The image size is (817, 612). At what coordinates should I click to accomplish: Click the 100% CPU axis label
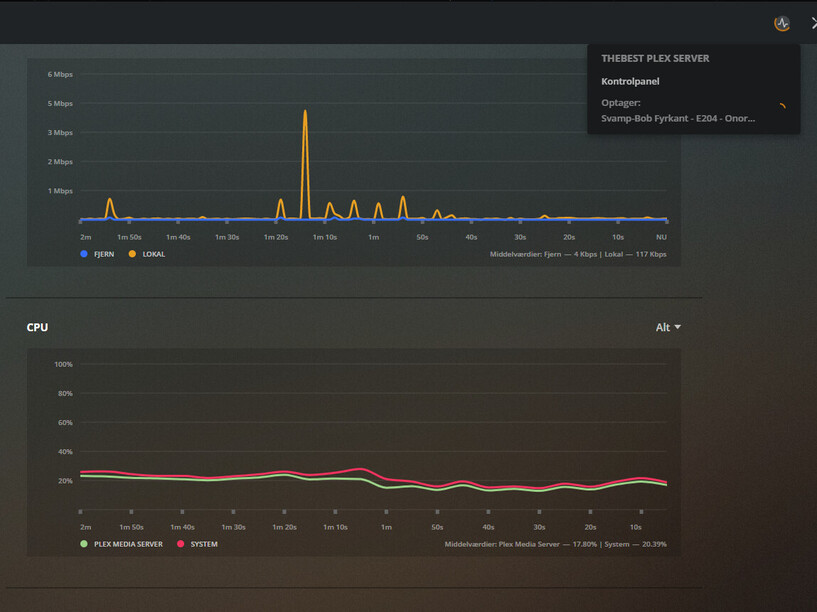pyautogui.click(x=63, y=364)
